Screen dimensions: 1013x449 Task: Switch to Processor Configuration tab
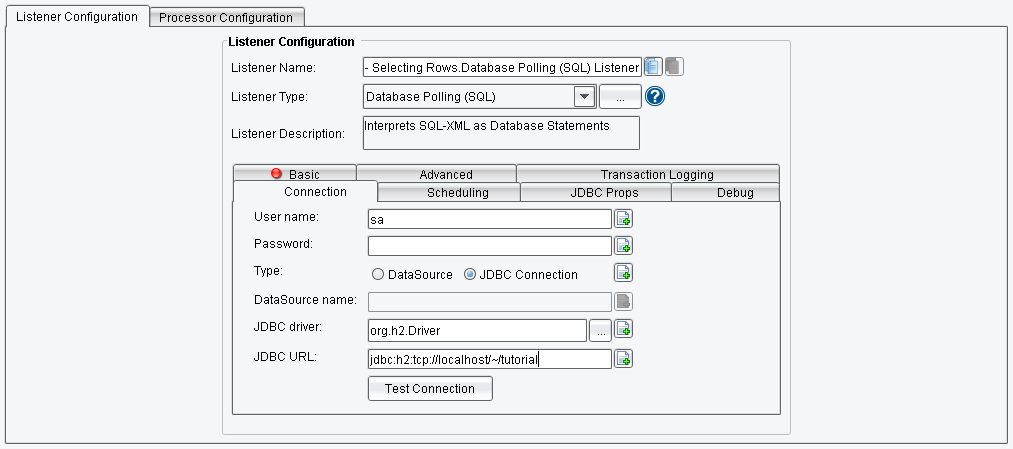(227, 17)
